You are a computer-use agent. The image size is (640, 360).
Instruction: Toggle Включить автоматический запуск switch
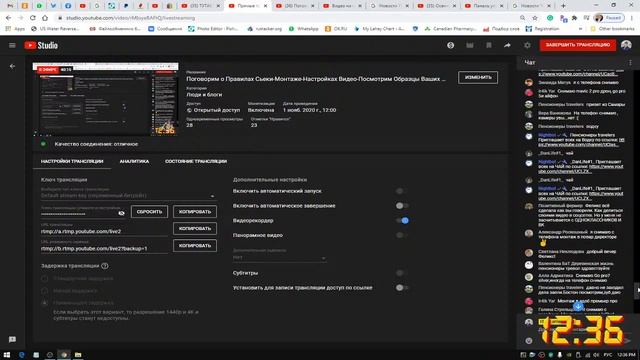pyautogui.click(x=402, y=191)
